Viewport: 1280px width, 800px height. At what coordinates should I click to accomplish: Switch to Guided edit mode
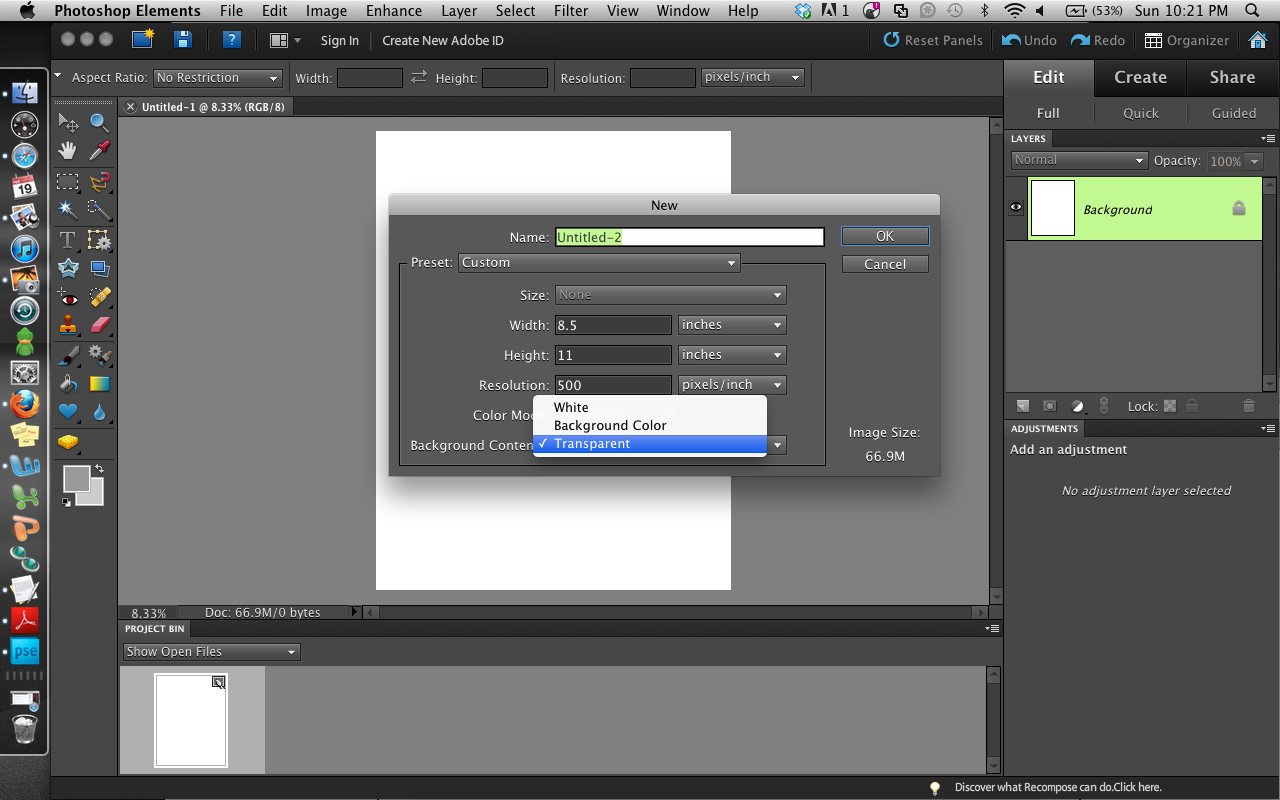(x=1234, y=113)
